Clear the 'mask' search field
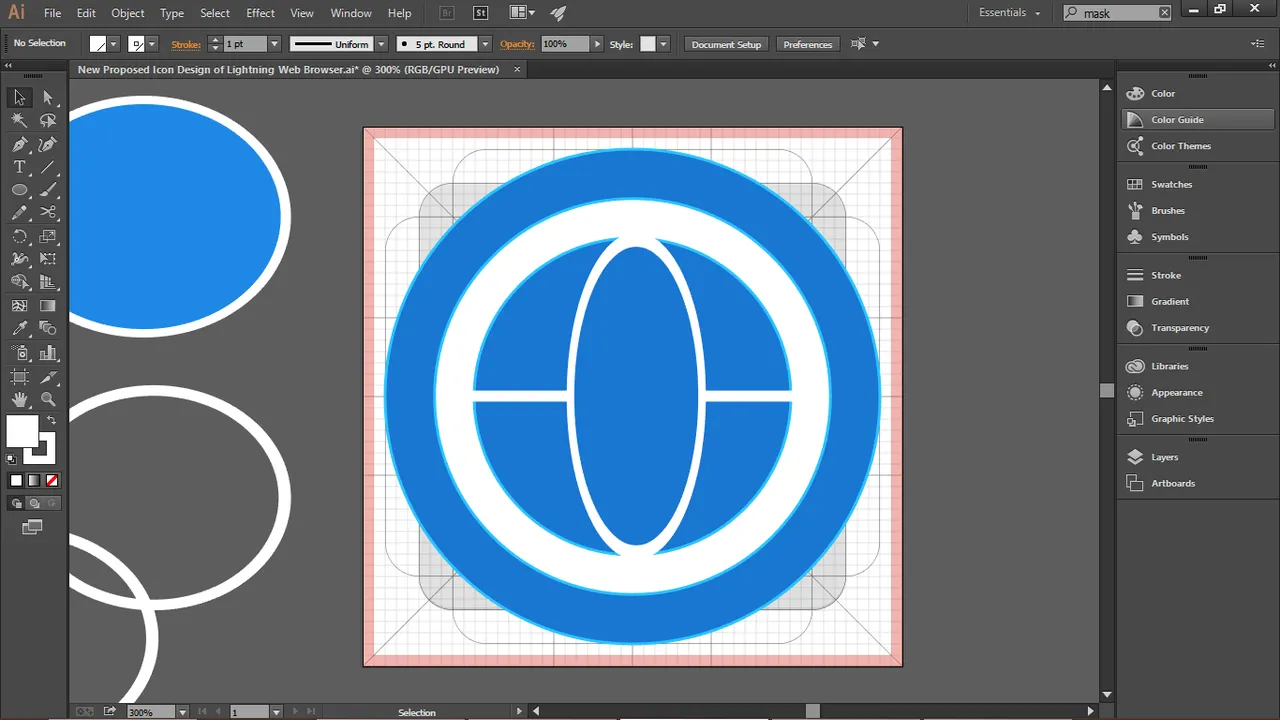 click(x=1164, y=13)
